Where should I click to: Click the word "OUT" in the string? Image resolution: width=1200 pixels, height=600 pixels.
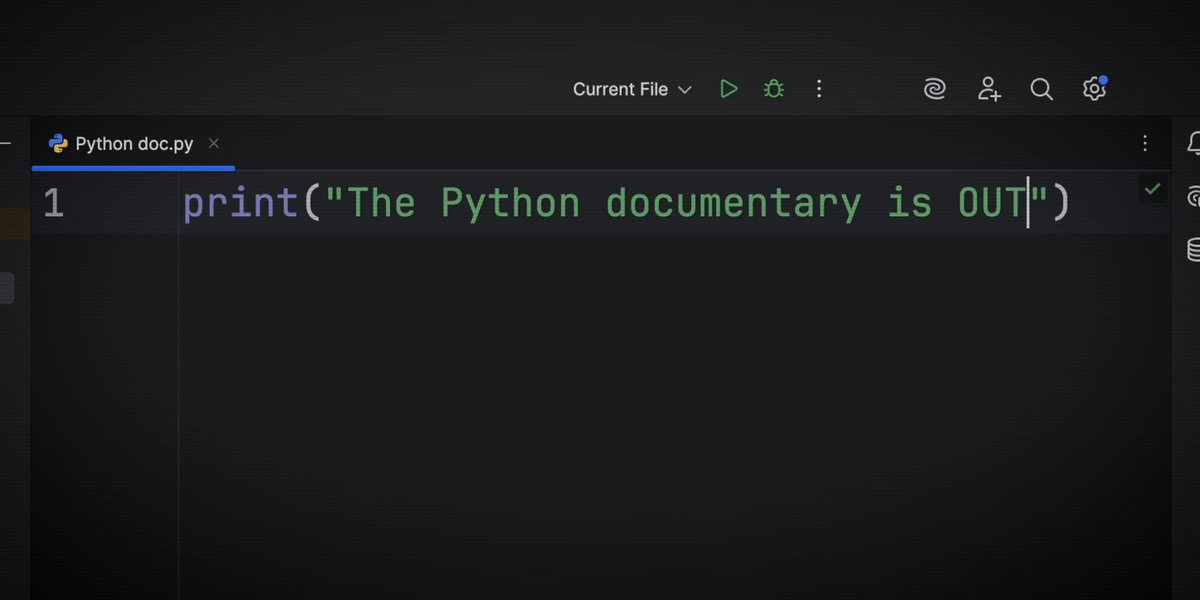tap(992, 204)
